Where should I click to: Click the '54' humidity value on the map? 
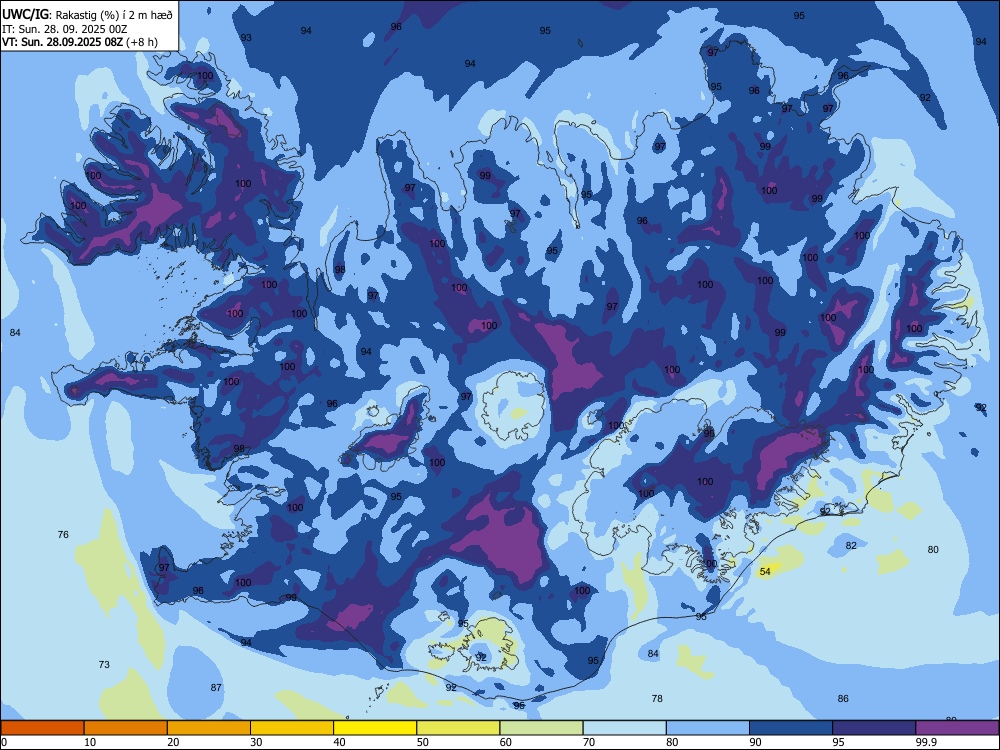point(765,571)
